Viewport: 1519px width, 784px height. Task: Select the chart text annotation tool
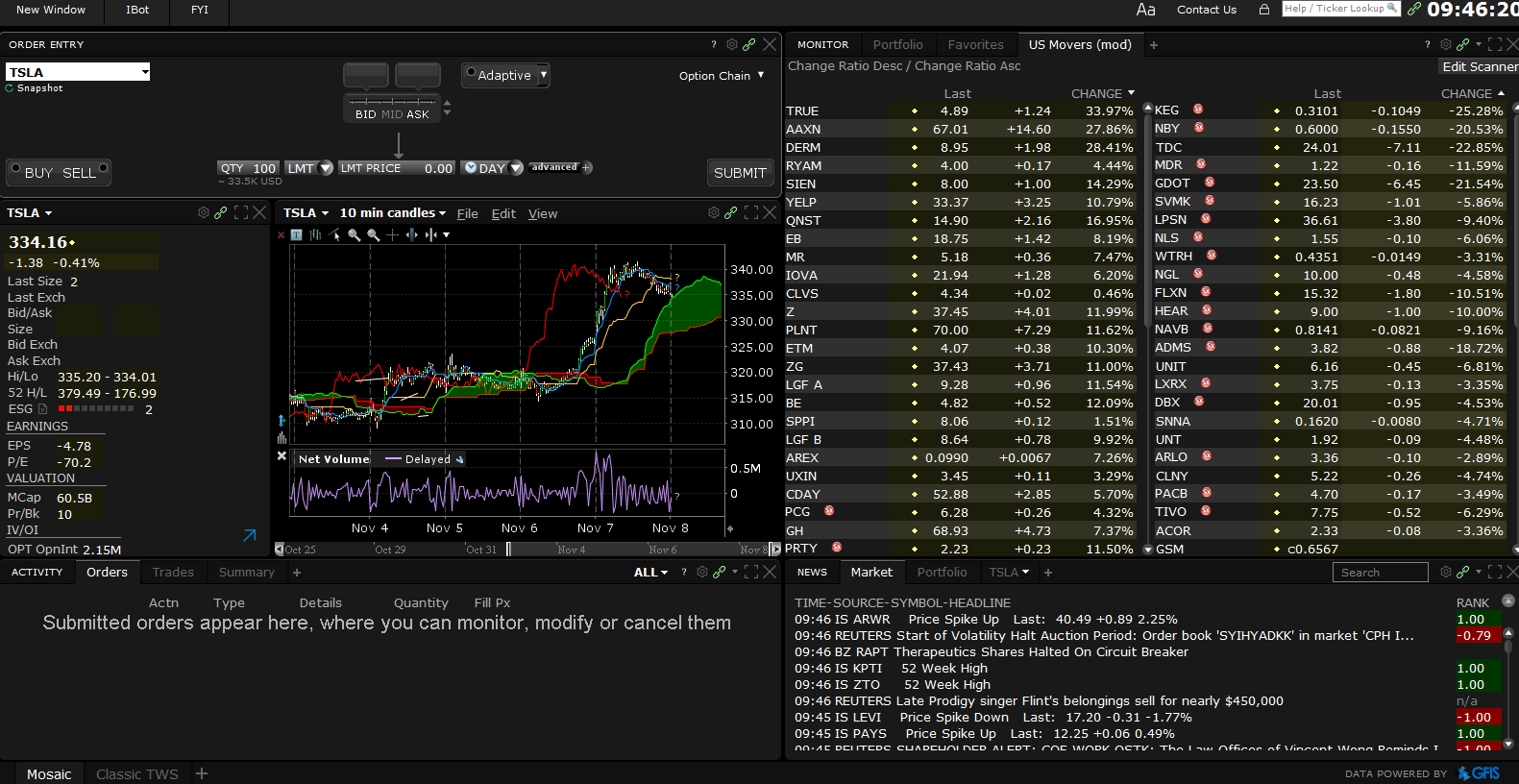[297, 234]
